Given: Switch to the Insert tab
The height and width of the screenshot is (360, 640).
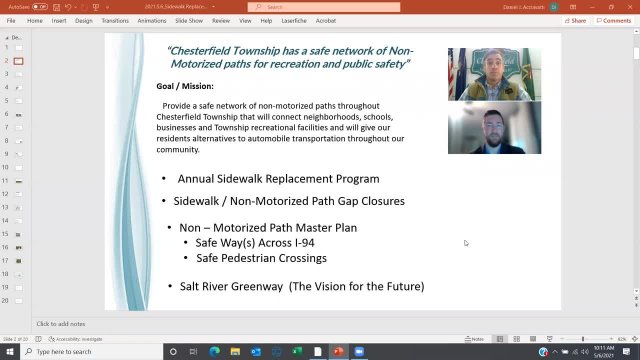Looking at the screenshot, I should 59,20.
